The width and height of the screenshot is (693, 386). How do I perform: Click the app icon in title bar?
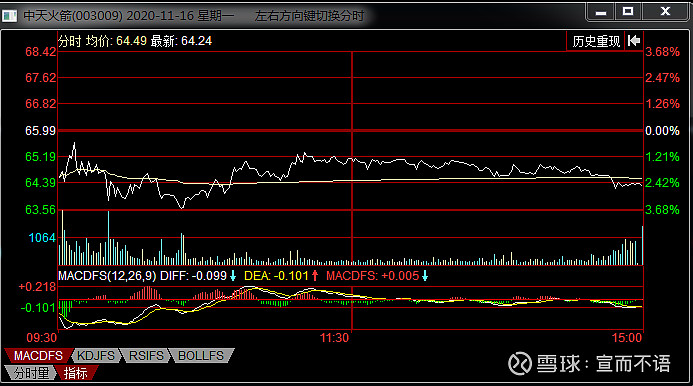[9, 16]
